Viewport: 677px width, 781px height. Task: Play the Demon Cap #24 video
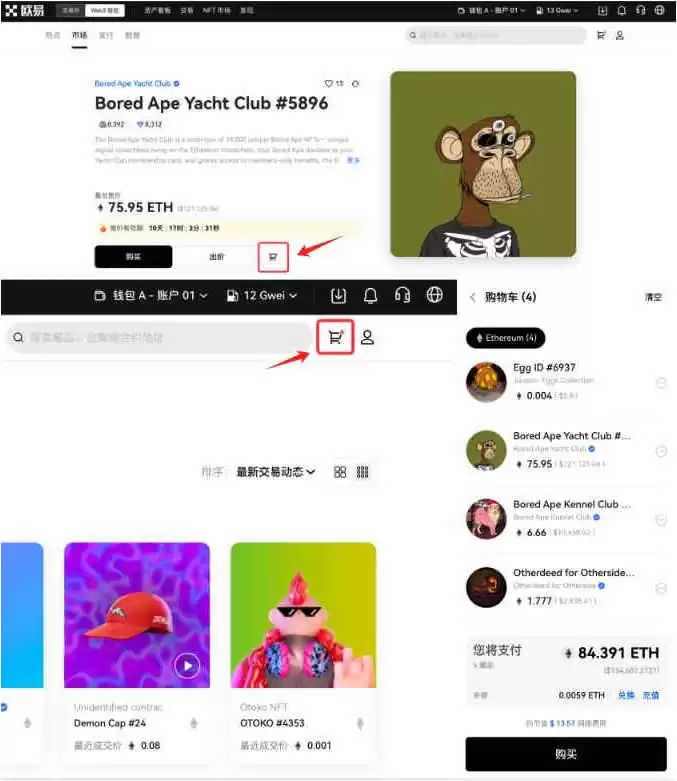click(x=187, y=665)
